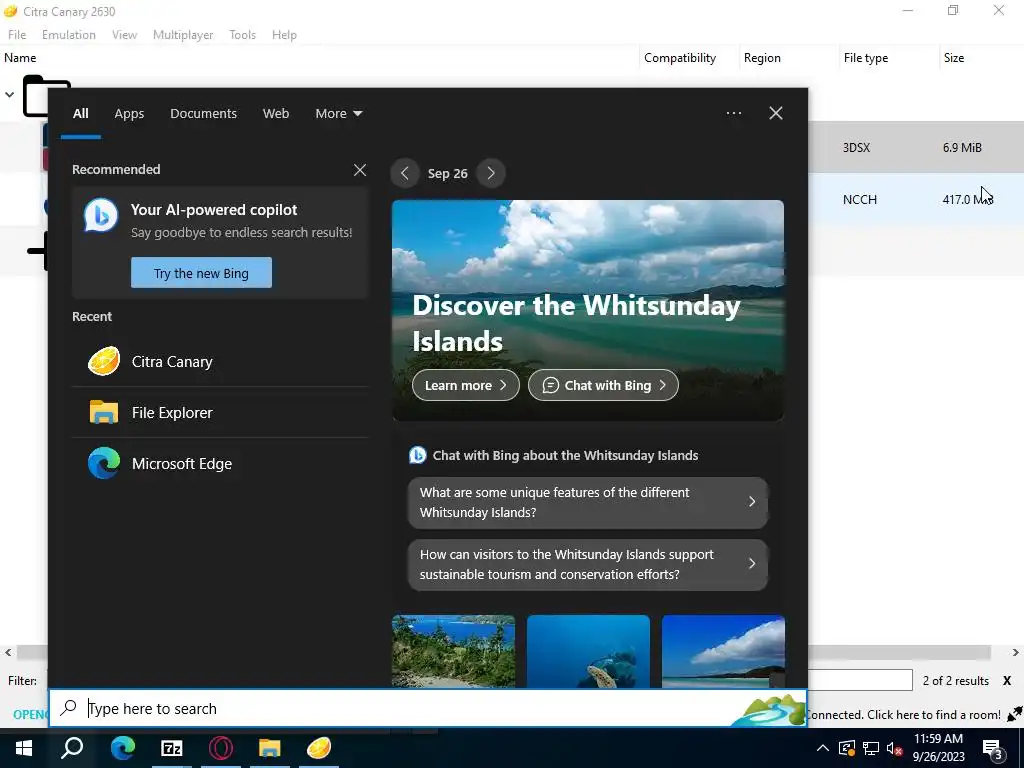Screen dimensions: 1024x768
Task: Sort by Compatibility column in Citra
Action: click(x=689, y=57)
